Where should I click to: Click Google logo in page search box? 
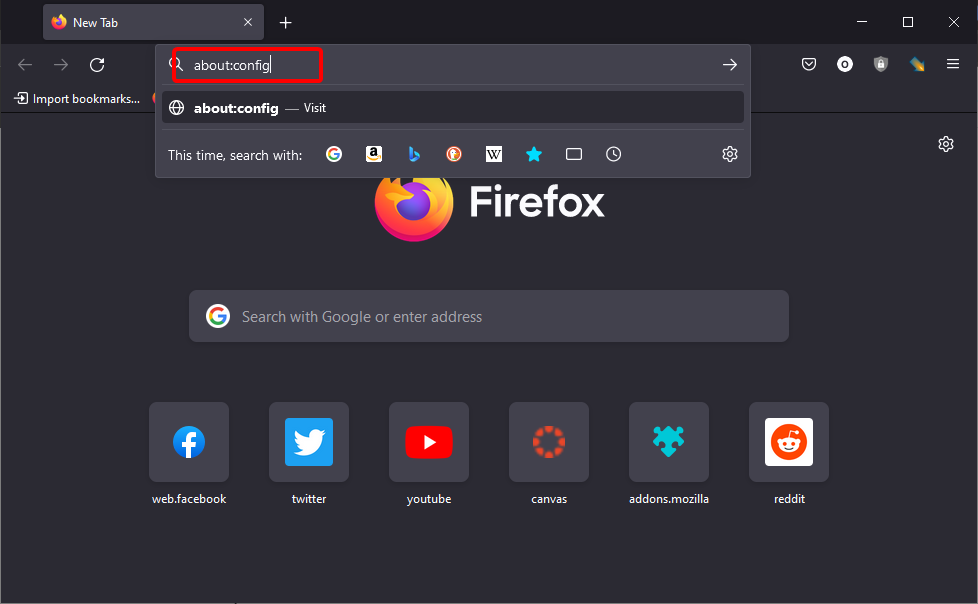click(x=218, y=316)
